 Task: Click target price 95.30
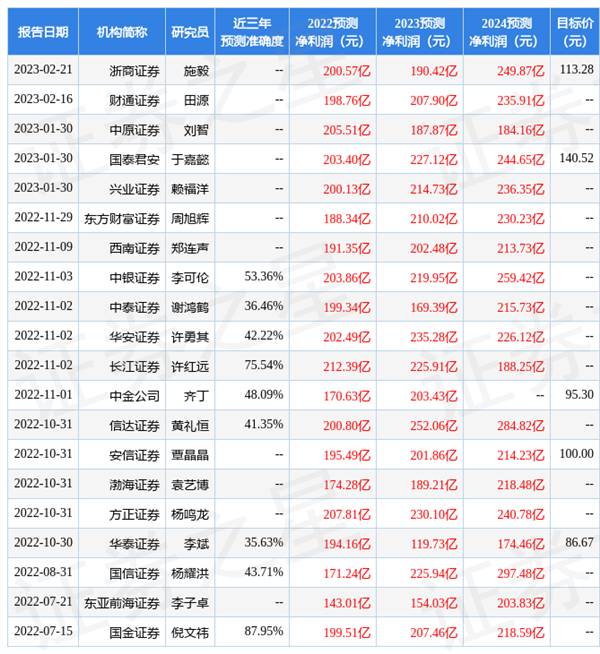point(579,395)
